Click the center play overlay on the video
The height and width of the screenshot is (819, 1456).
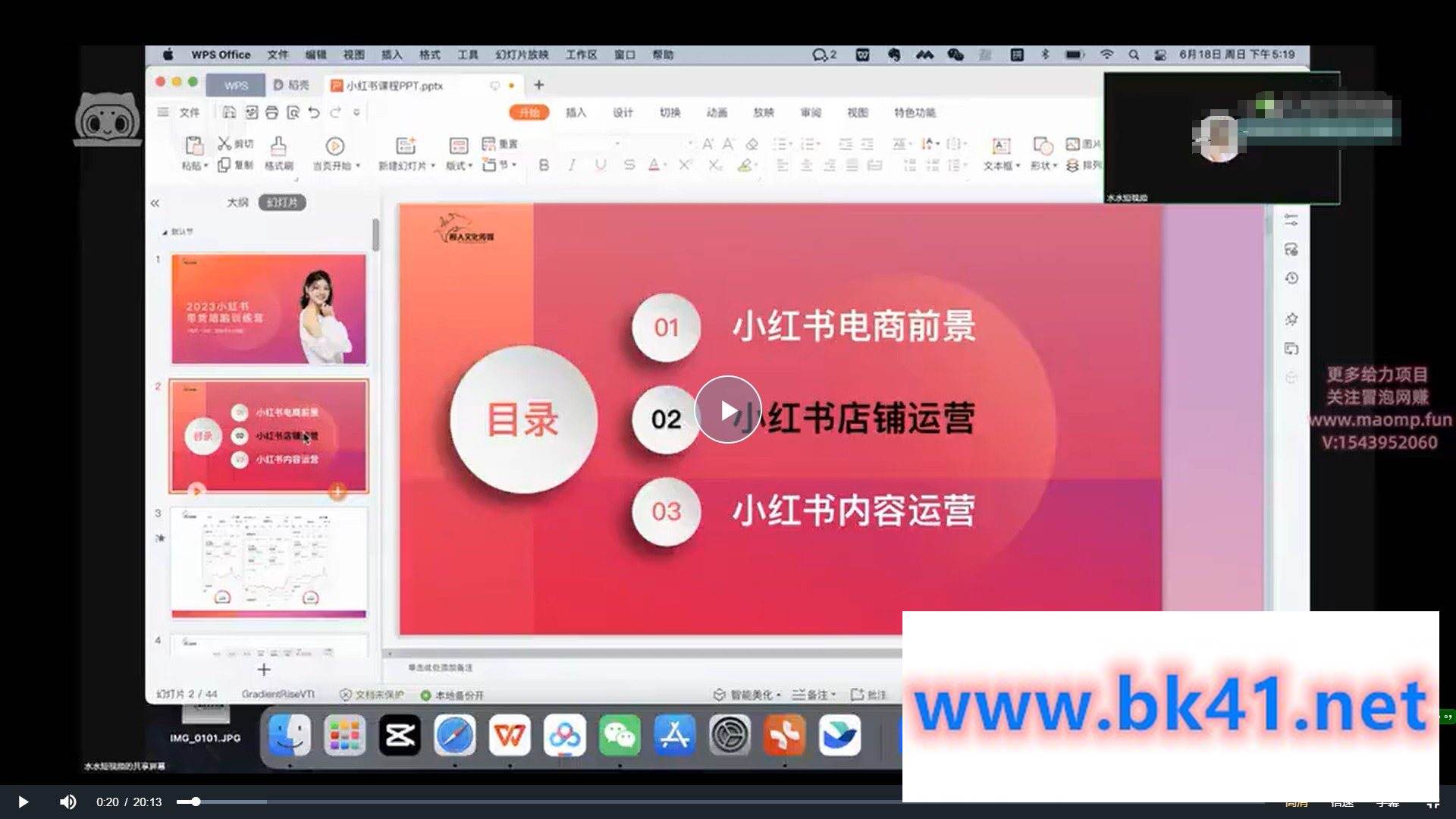[728, 410]
